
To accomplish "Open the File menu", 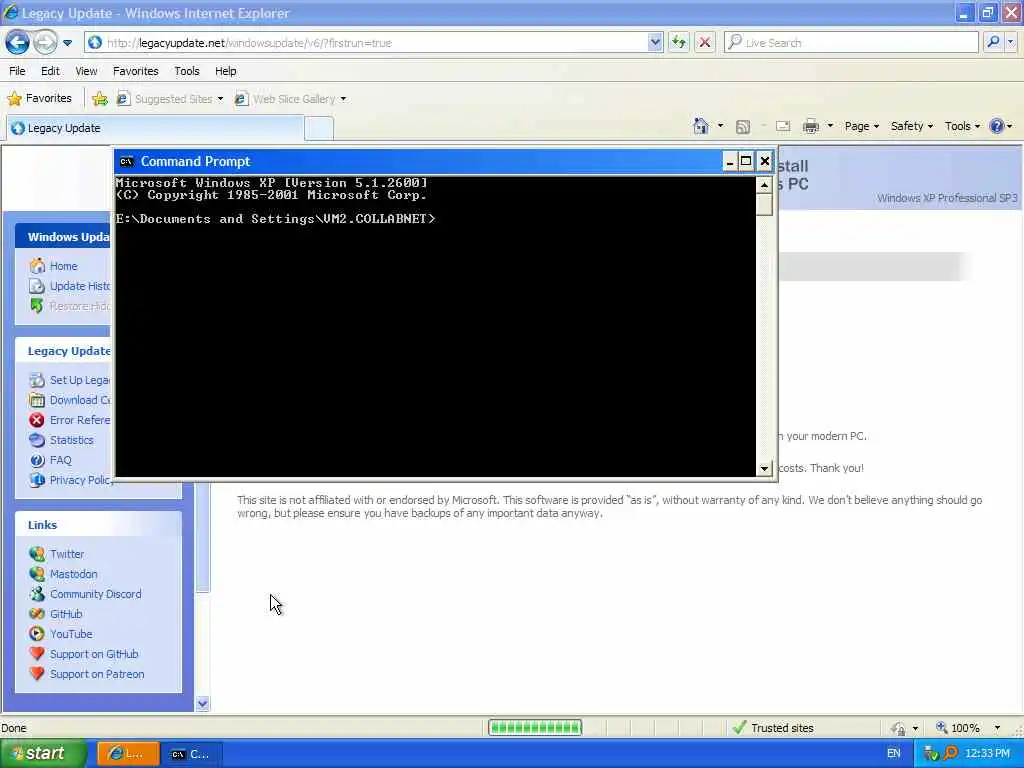I will pos(17,71).
